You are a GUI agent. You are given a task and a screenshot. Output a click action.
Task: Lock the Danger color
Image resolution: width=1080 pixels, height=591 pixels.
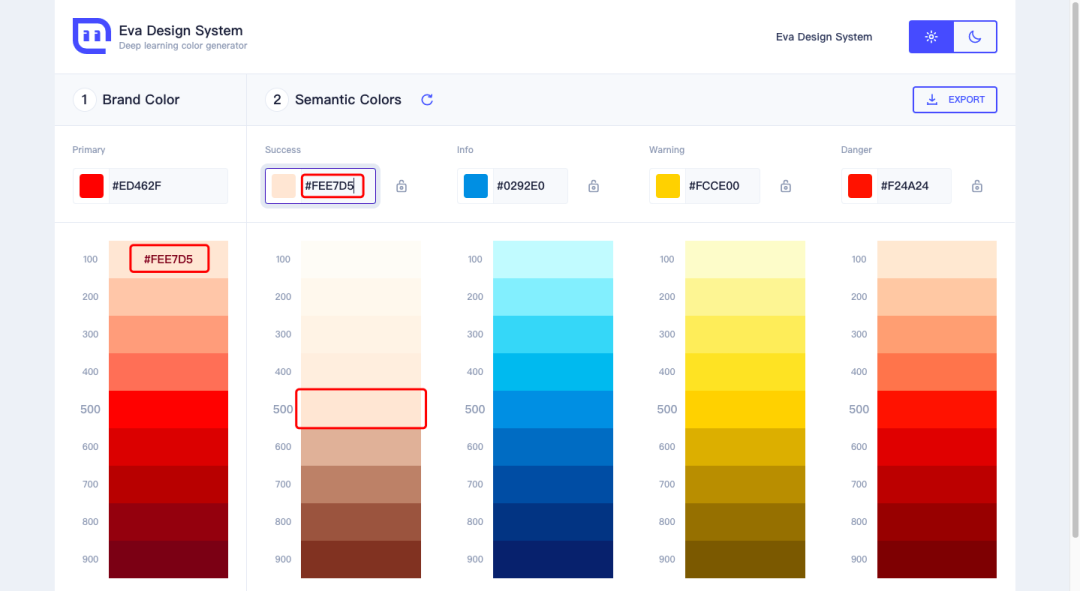977,186
